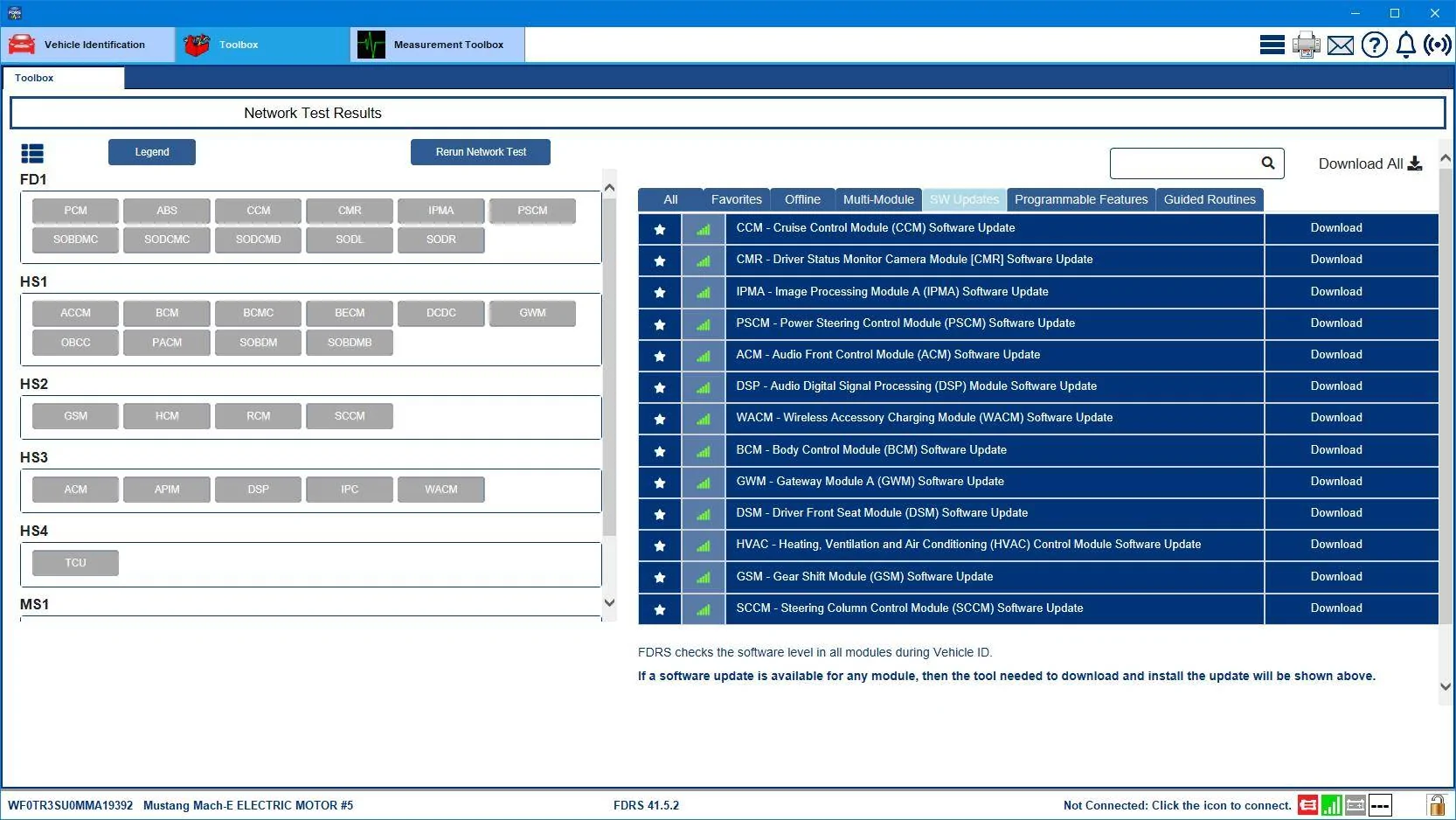This screenshot has width=1456, height=820.
Task: Favorite the CMR Software Update star
Action: (x=660, y=261)
